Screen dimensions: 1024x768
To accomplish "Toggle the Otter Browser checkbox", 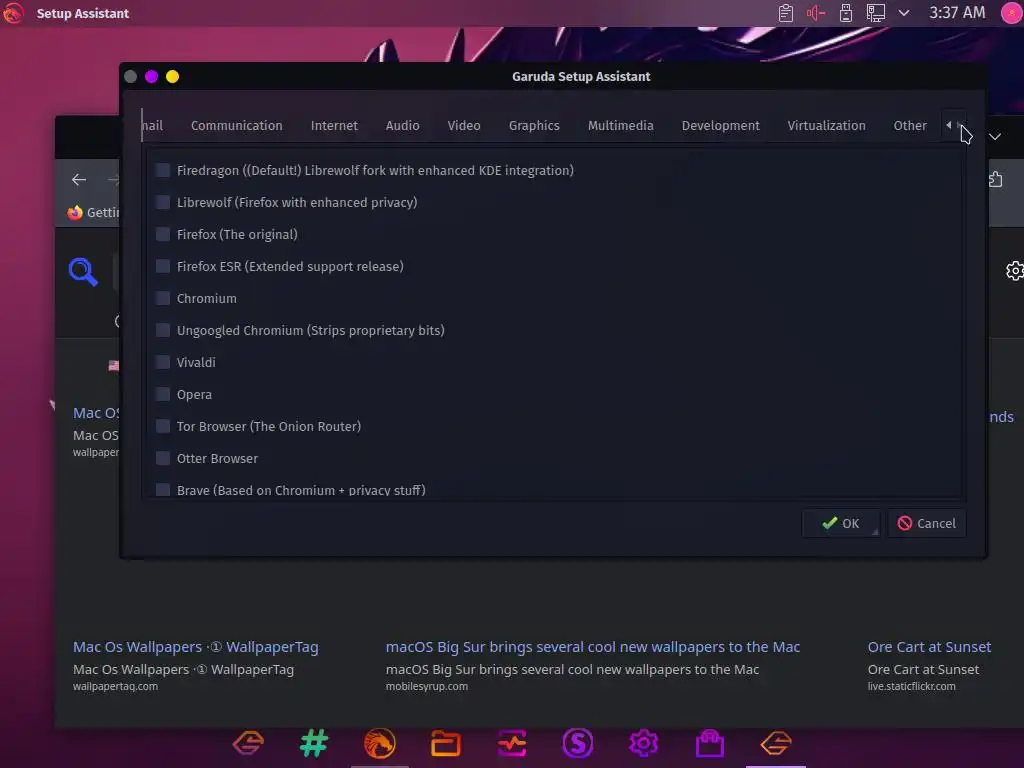I will [x=163, y=458].
